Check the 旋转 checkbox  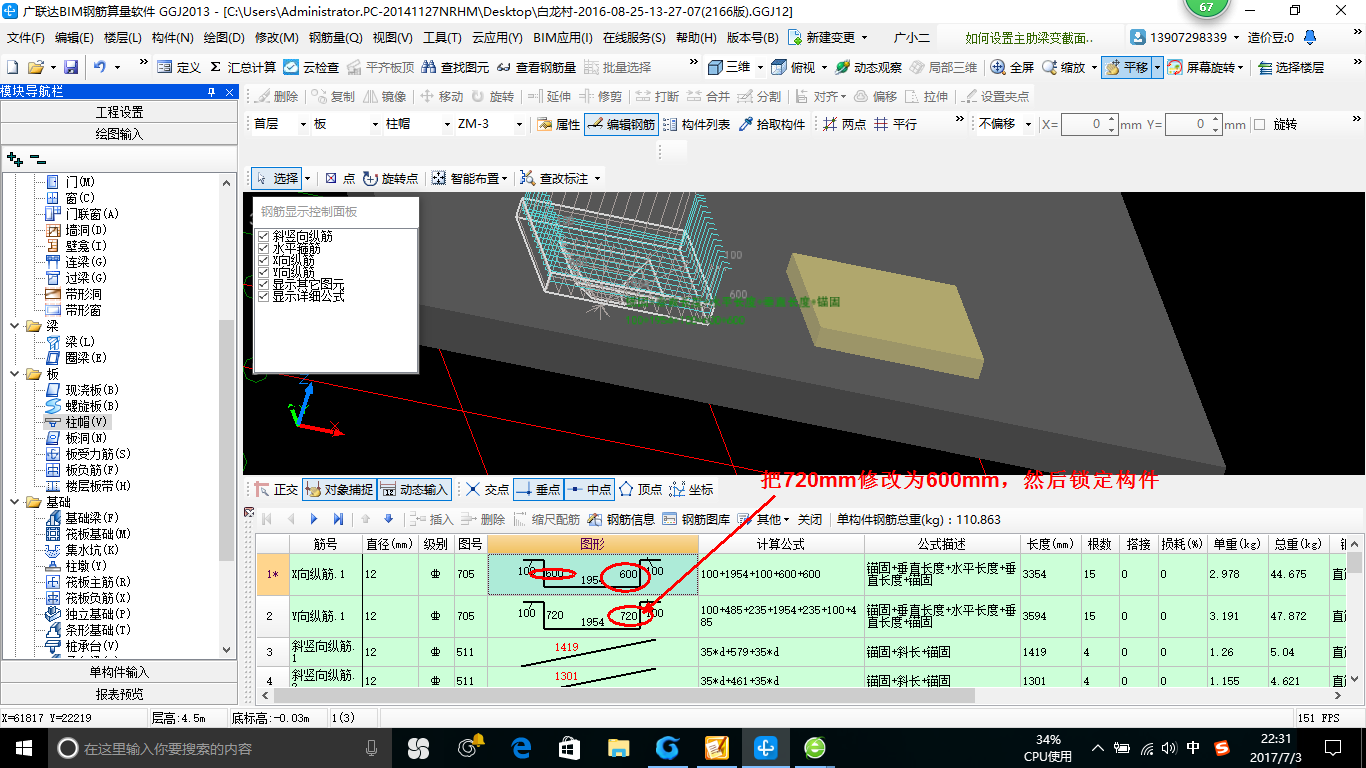point(1259,124)
